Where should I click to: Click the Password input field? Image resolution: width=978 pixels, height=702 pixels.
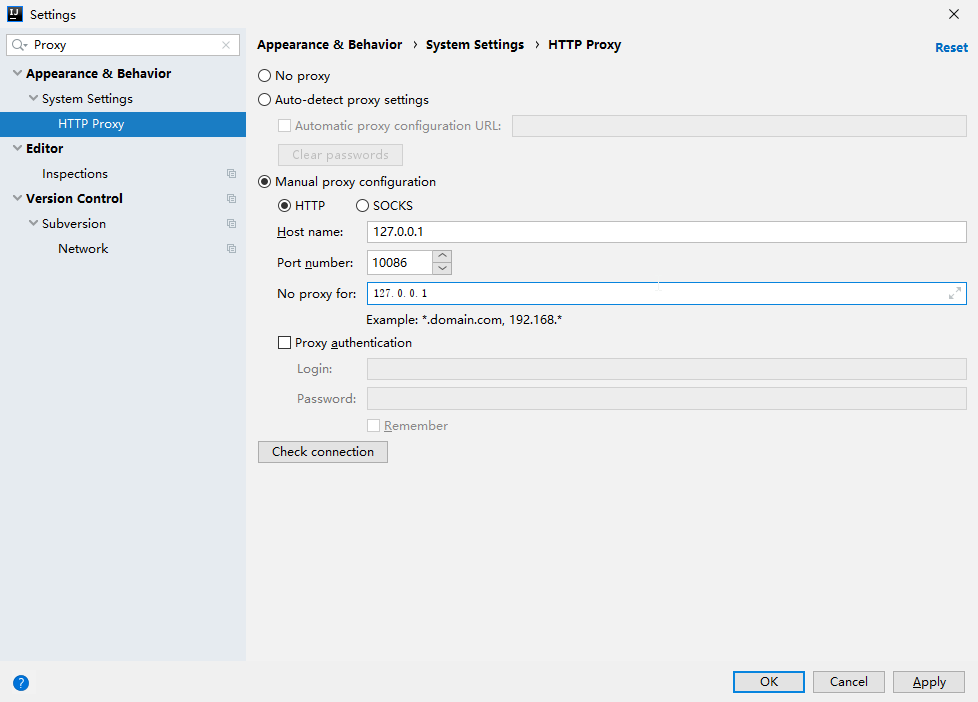click(667, 399)
